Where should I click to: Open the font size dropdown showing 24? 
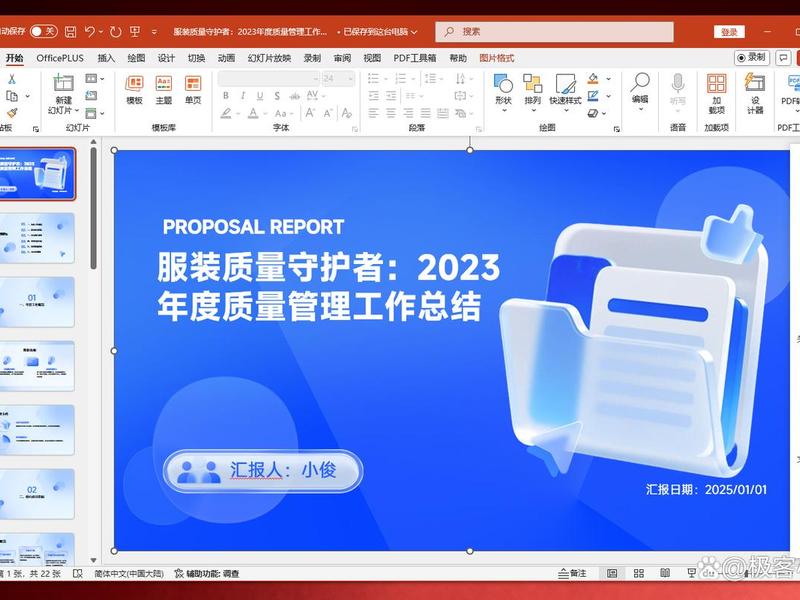[x=337, y=78]
